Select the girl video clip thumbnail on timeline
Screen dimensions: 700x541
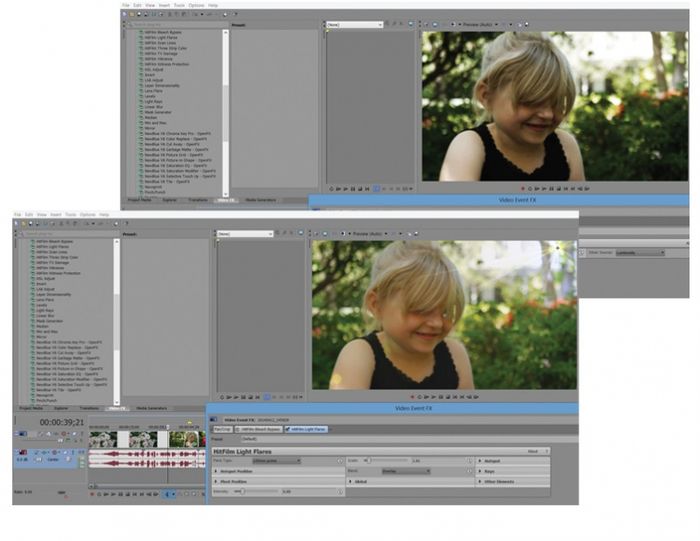pos(185,439)
